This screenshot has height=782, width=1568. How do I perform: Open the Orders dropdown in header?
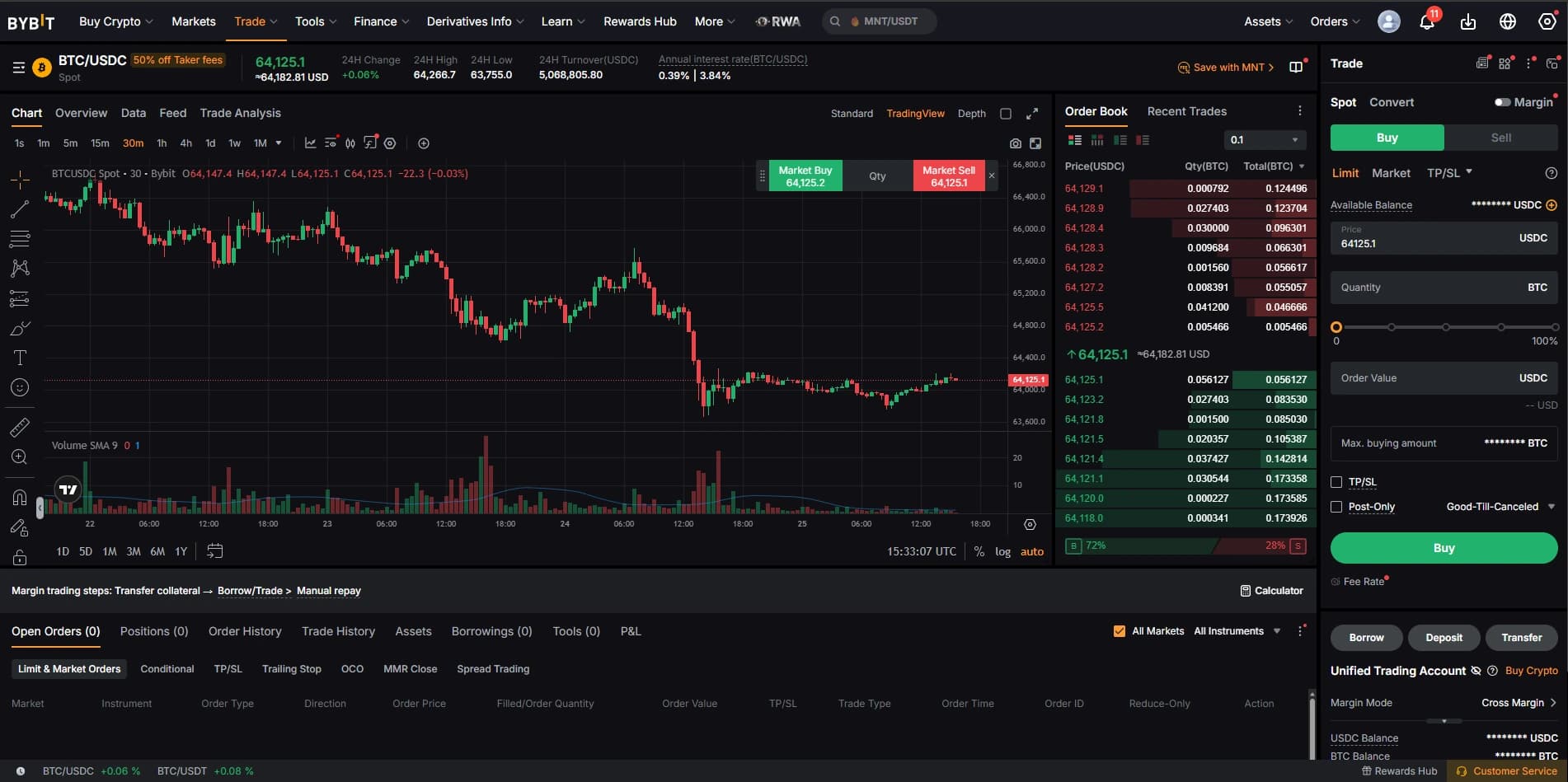pos(1335,21)
